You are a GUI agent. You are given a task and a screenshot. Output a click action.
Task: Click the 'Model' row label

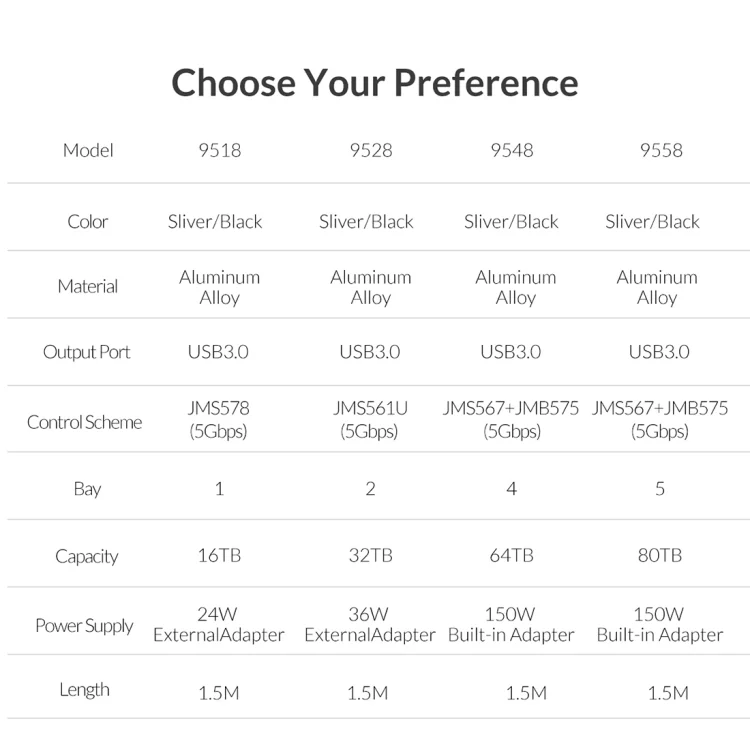88,150
